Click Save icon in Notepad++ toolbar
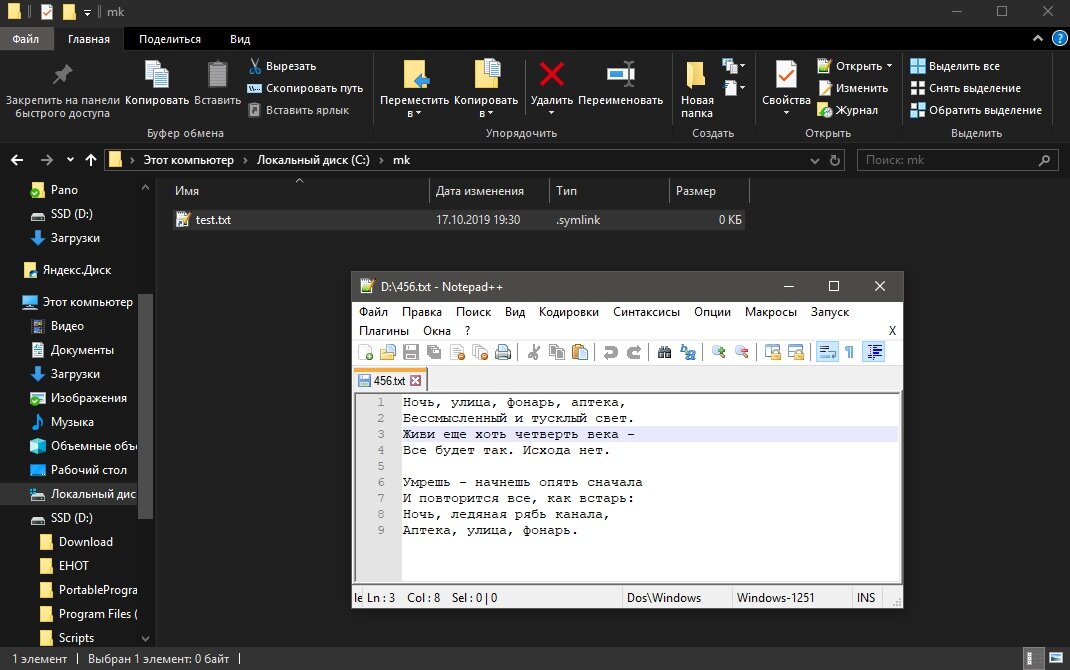This screenshot has height=670, width=1070. (x=411, y=352)
